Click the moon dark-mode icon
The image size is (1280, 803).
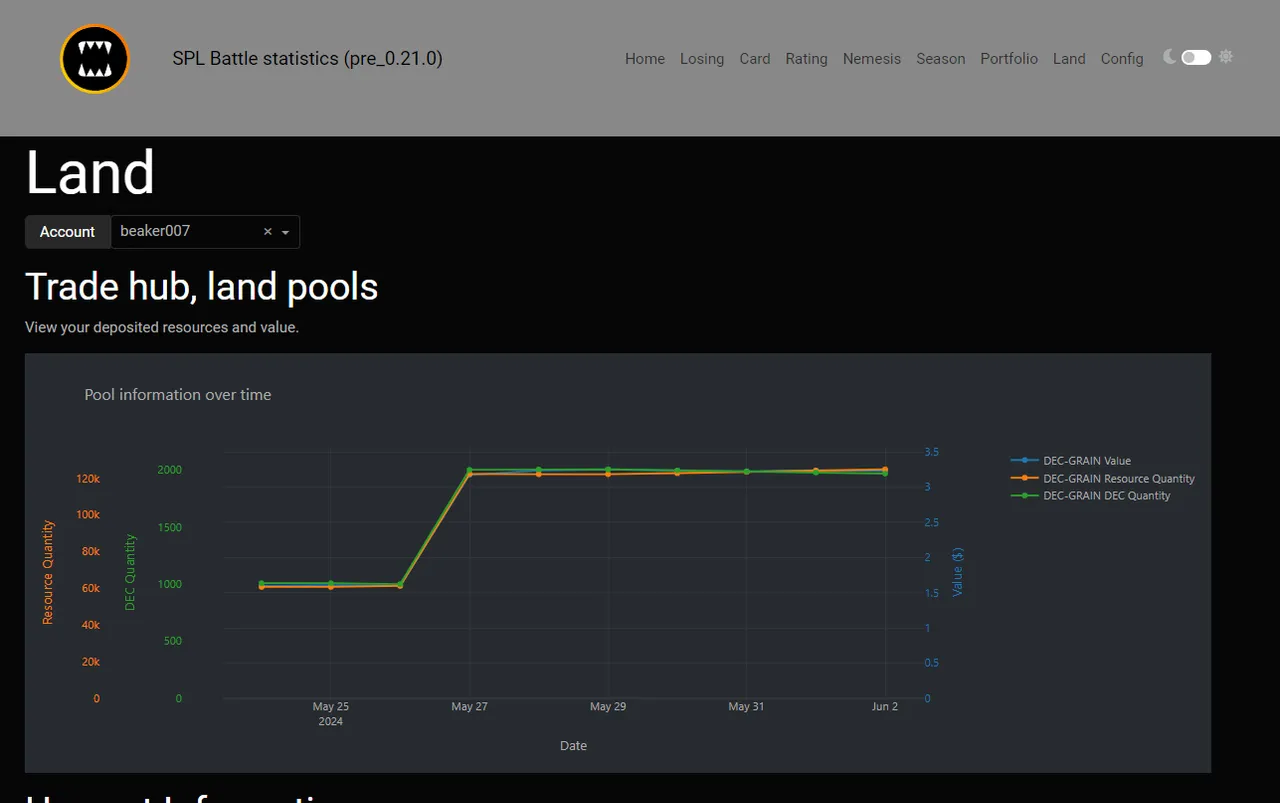point(1169,57)
